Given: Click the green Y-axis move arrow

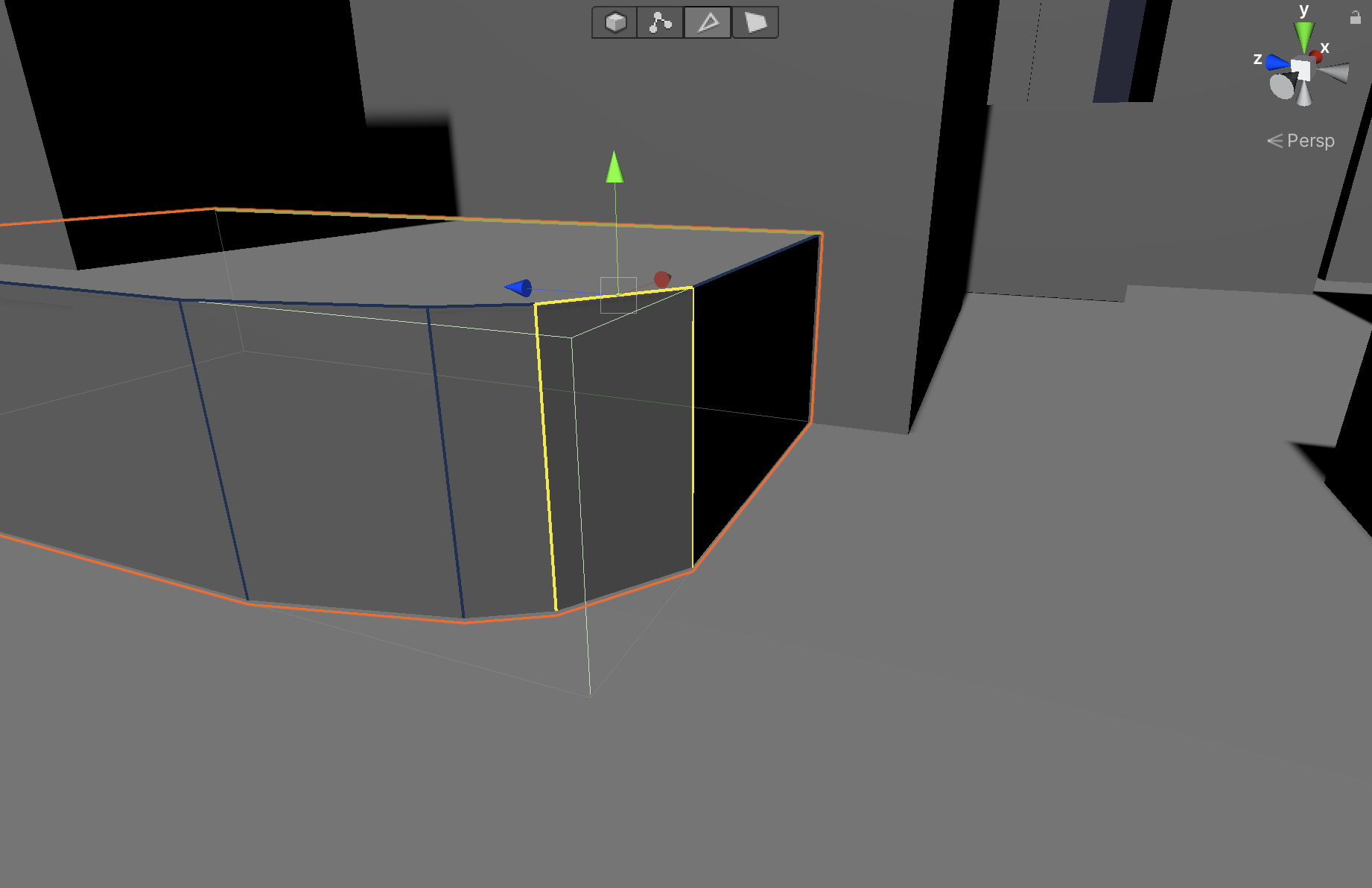Looking at the screenshot, I should [614, 168].
